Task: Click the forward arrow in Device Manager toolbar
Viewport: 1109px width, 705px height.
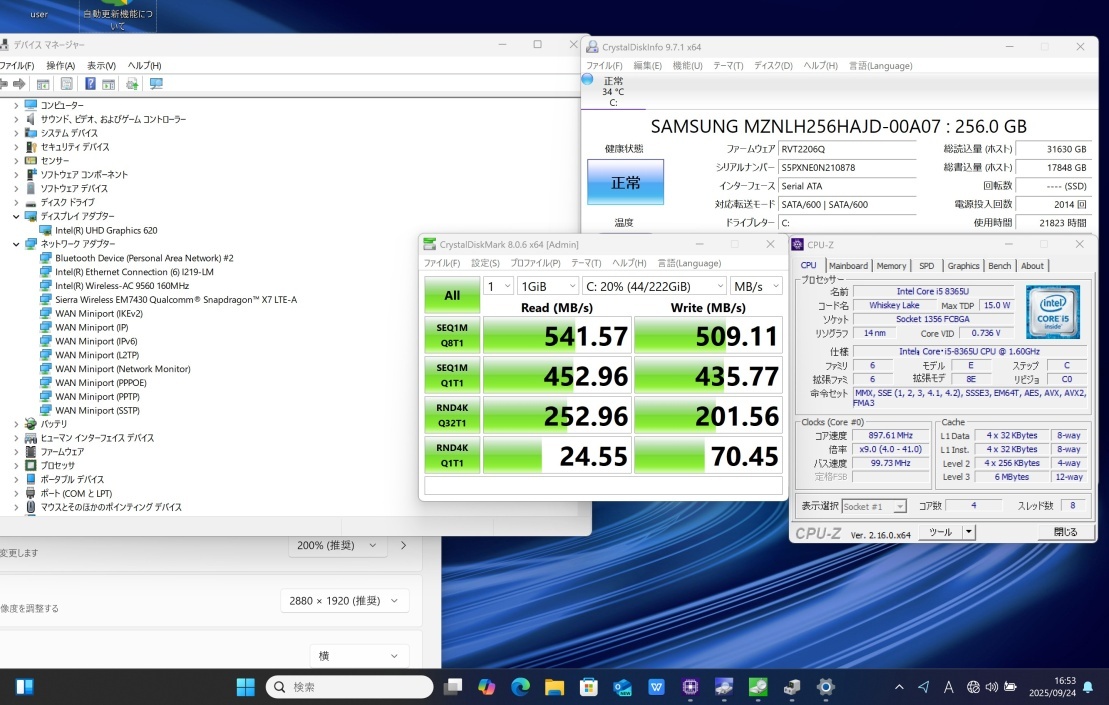Action: [x=19, y=84]
